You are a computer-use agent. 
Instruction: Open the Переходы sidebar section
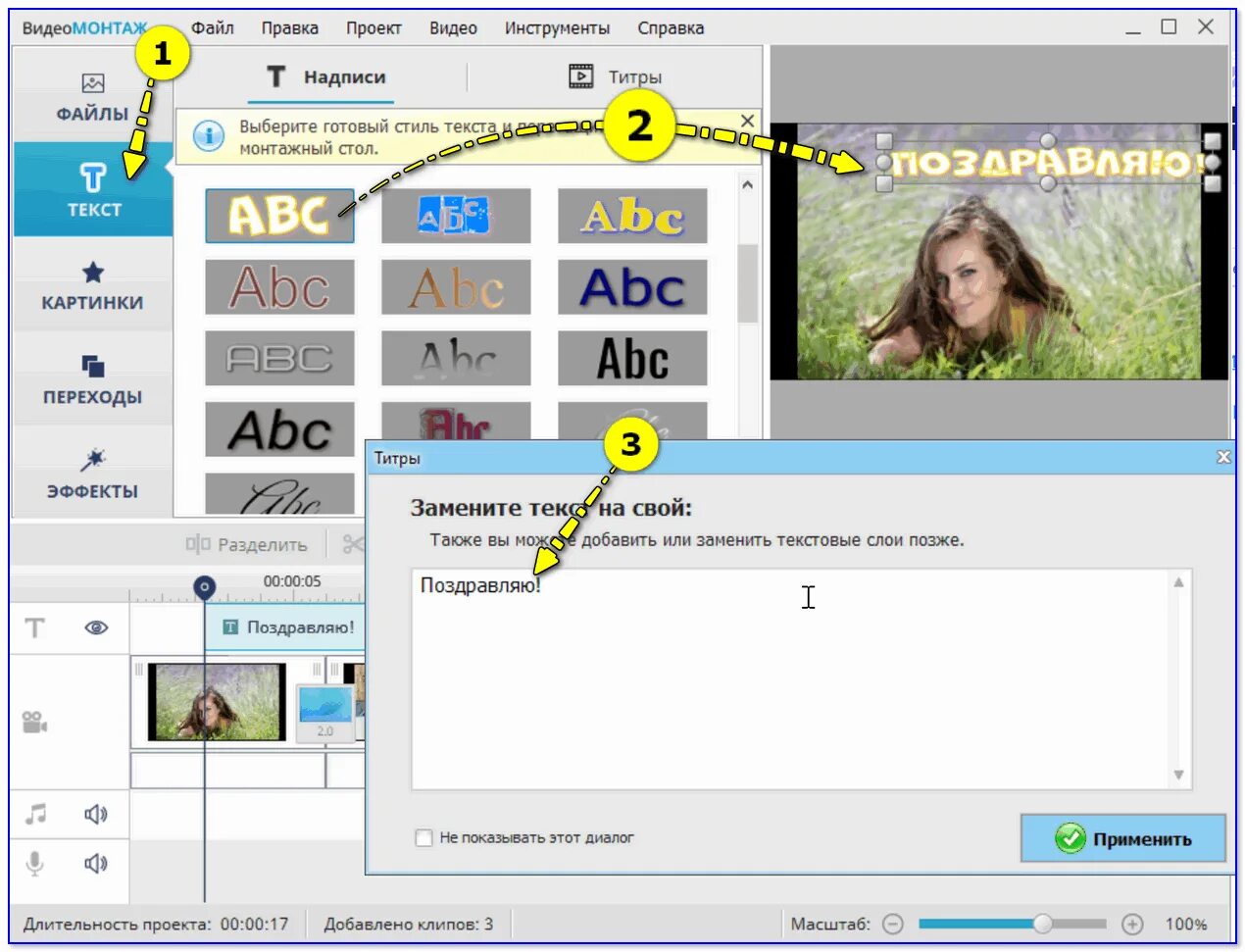(x=92, y=379)
